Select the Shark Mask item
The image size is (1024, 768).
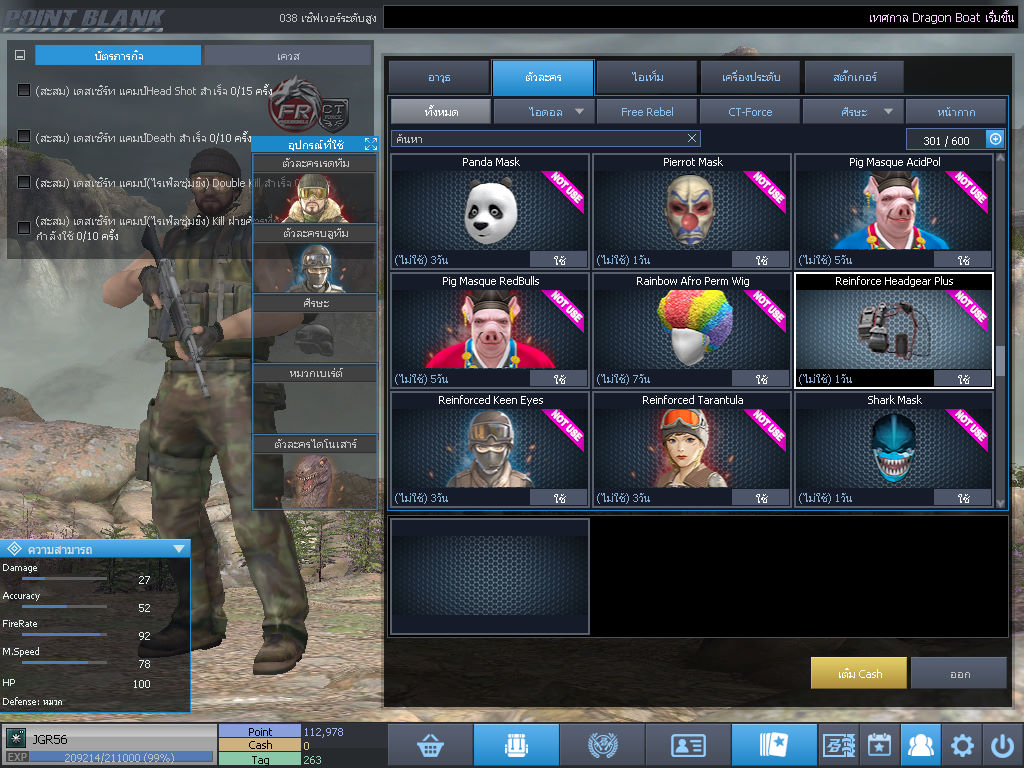[894, 449]
